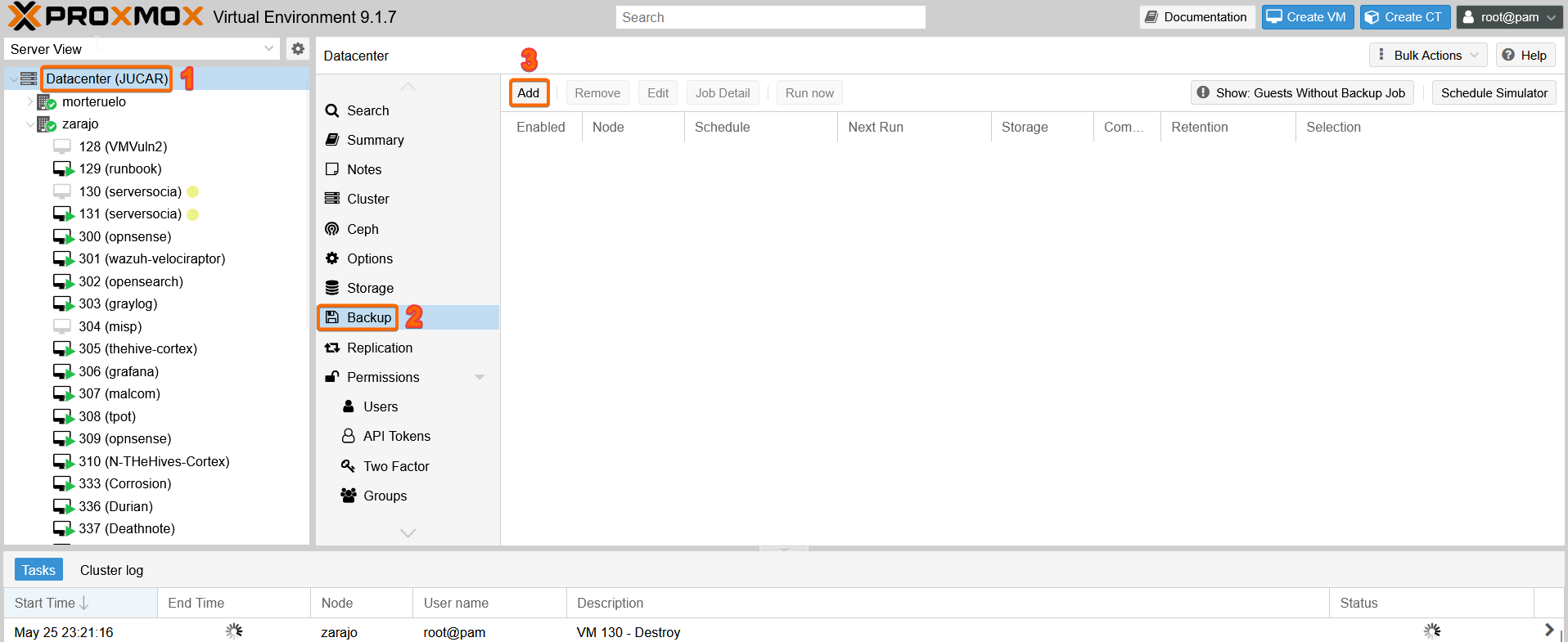Sort by the Schedule column header

coord(760,127)
